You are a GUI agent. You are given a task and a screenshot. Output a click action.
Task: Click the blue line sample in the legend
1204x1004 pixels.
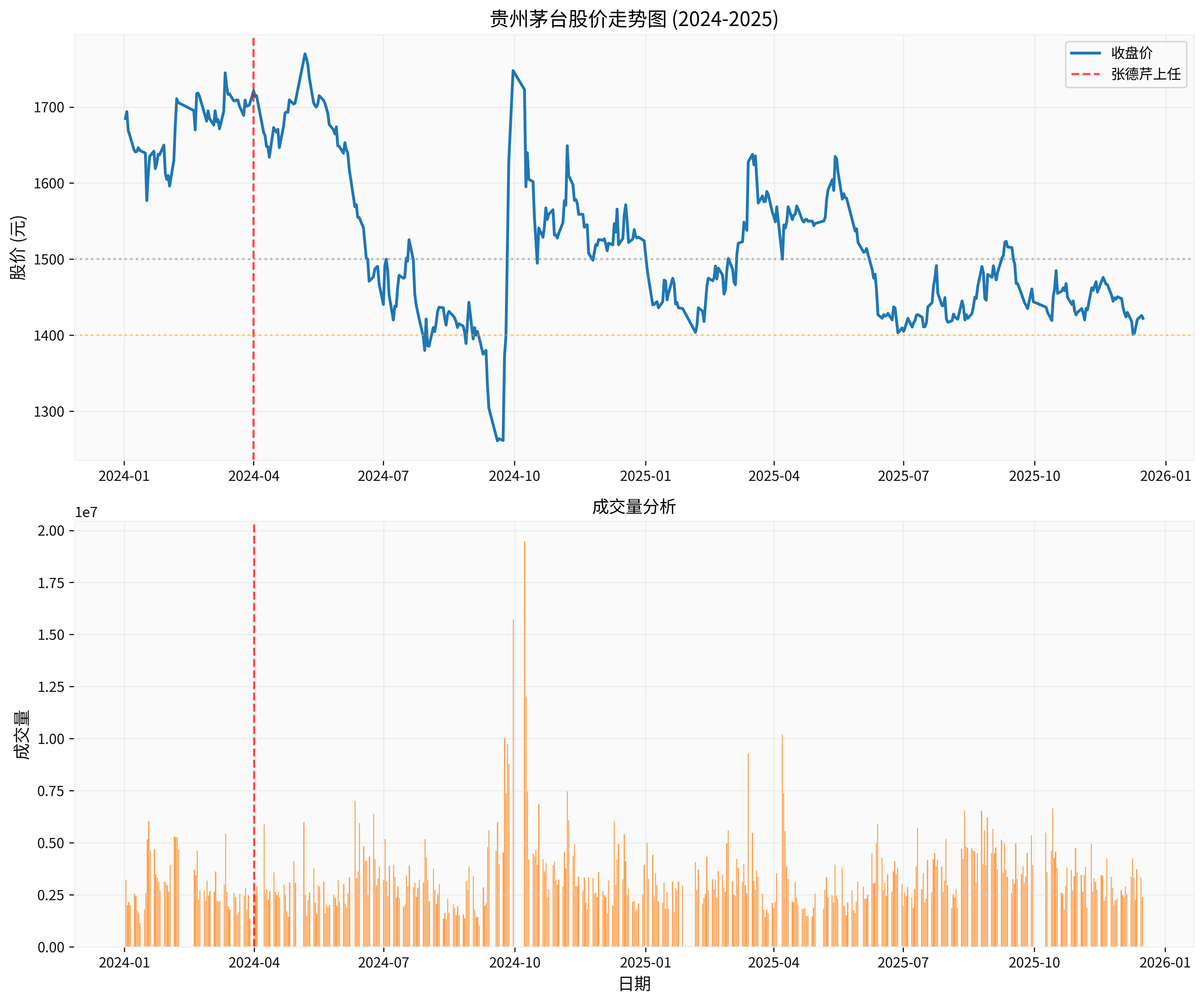[1085, 53]
